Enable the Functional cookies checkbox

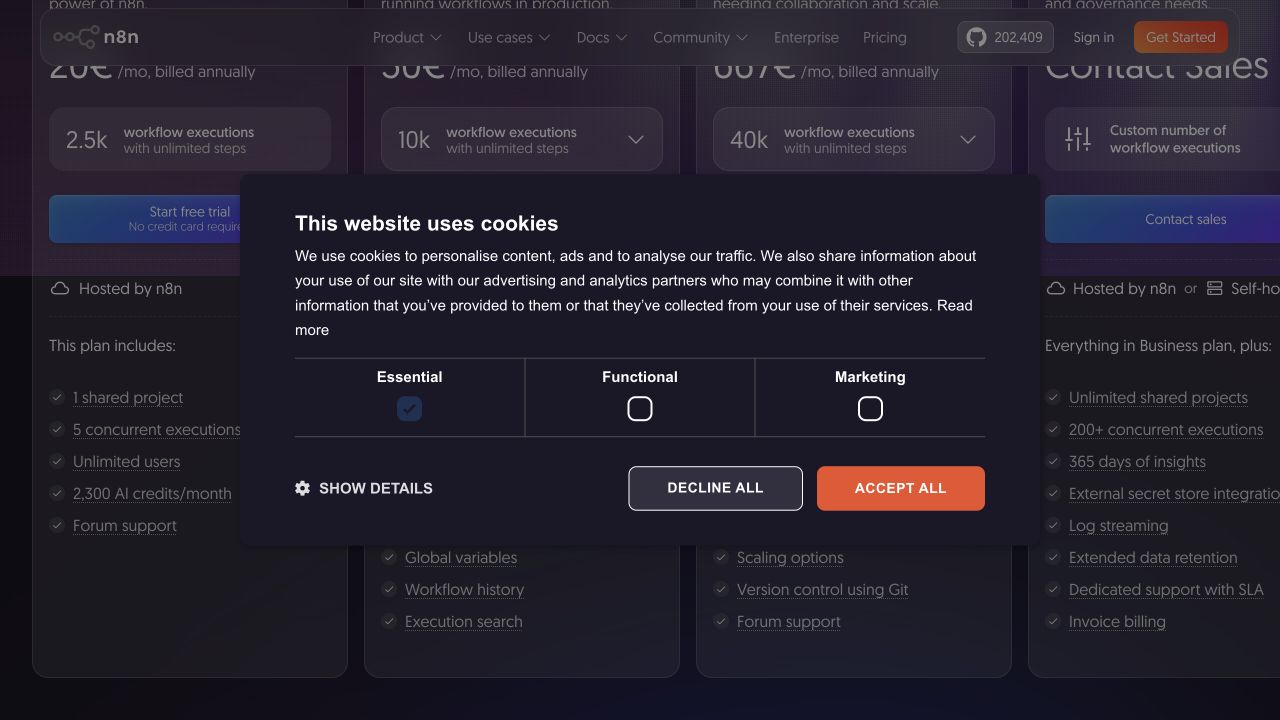(640, 409)
